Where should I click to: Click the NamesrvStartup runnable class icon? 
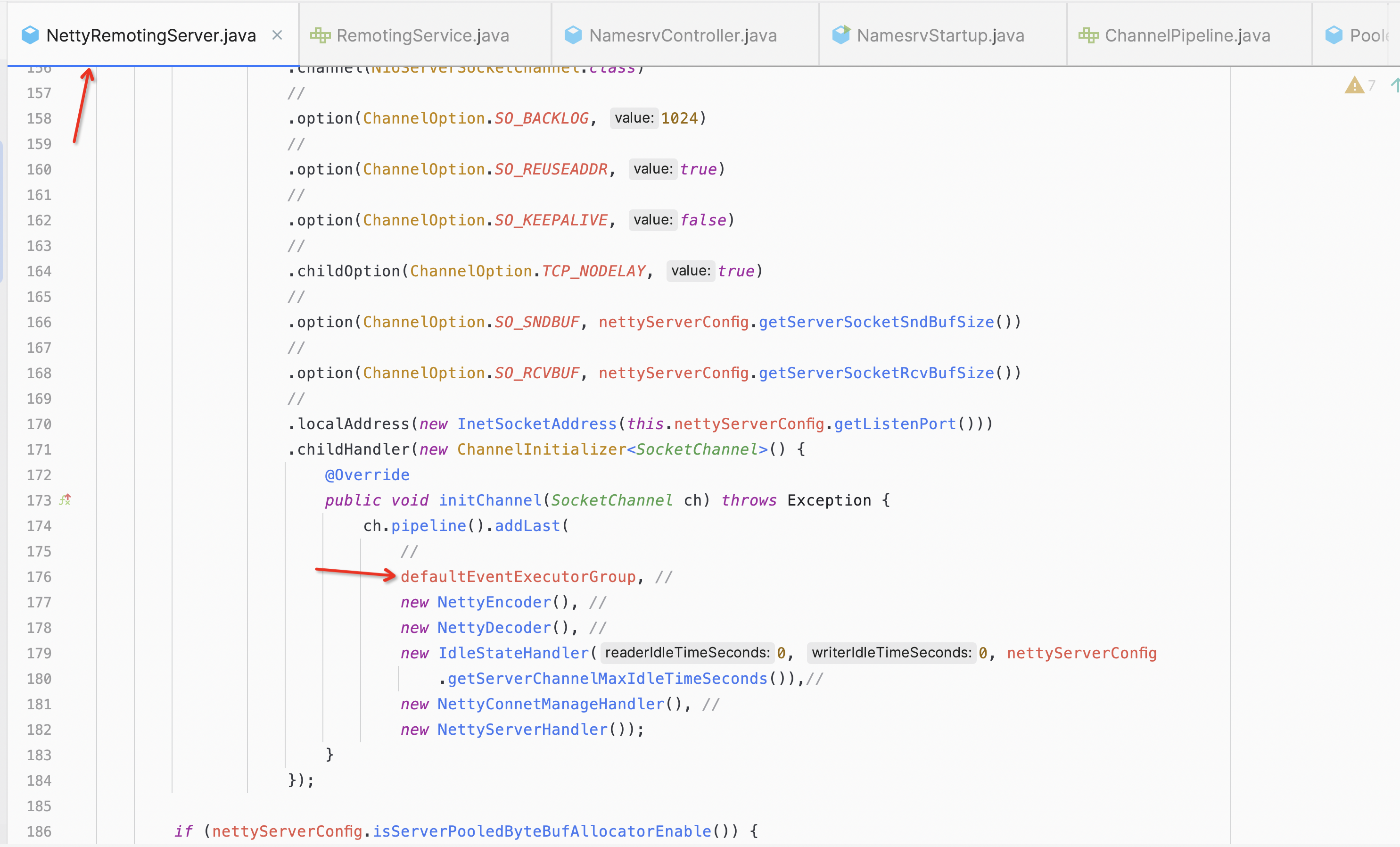(841, 35)
